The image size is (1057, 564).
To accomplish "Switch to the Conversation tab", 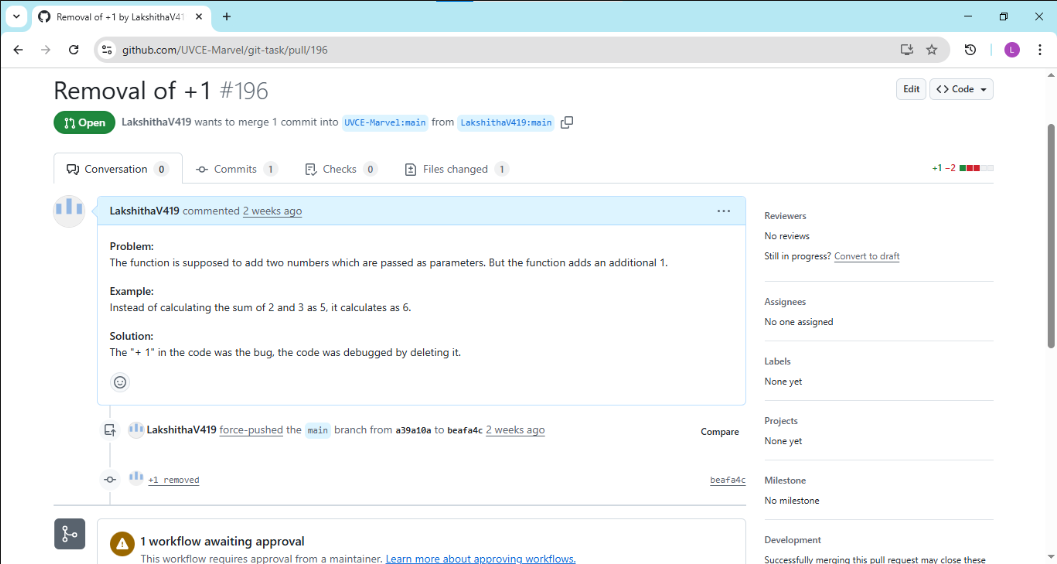I will click(x=118, y=169).
